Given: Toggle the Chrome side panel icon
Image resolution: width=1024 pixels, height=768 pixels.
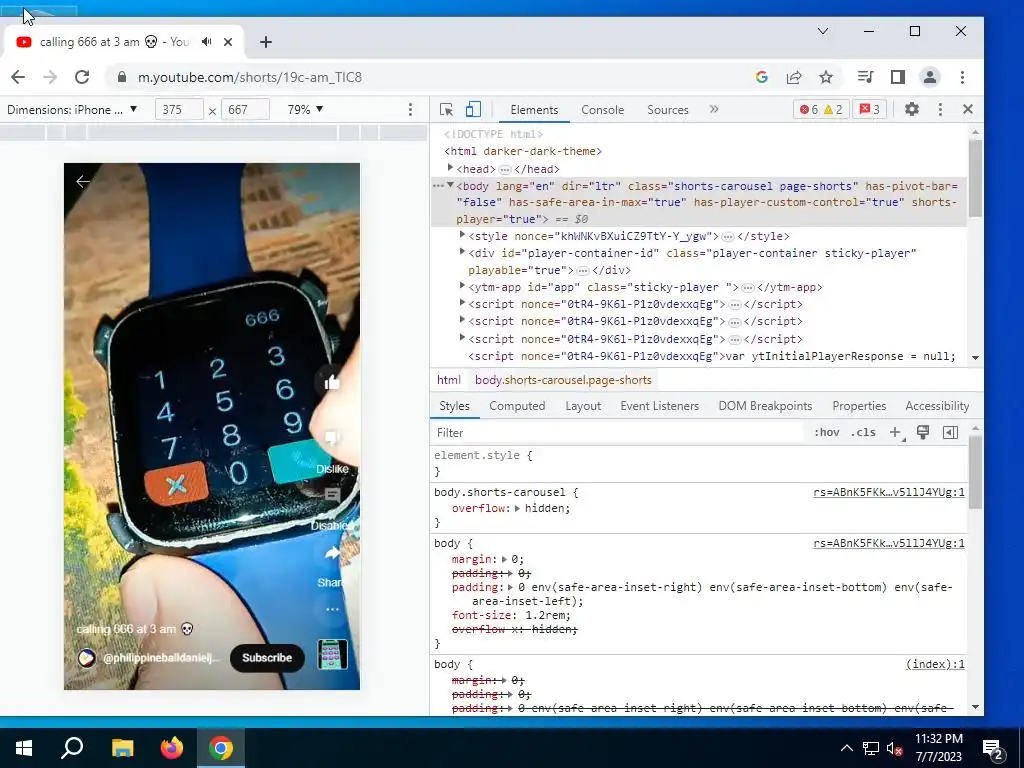Looking at the screenshot, I should click(898, 77).
